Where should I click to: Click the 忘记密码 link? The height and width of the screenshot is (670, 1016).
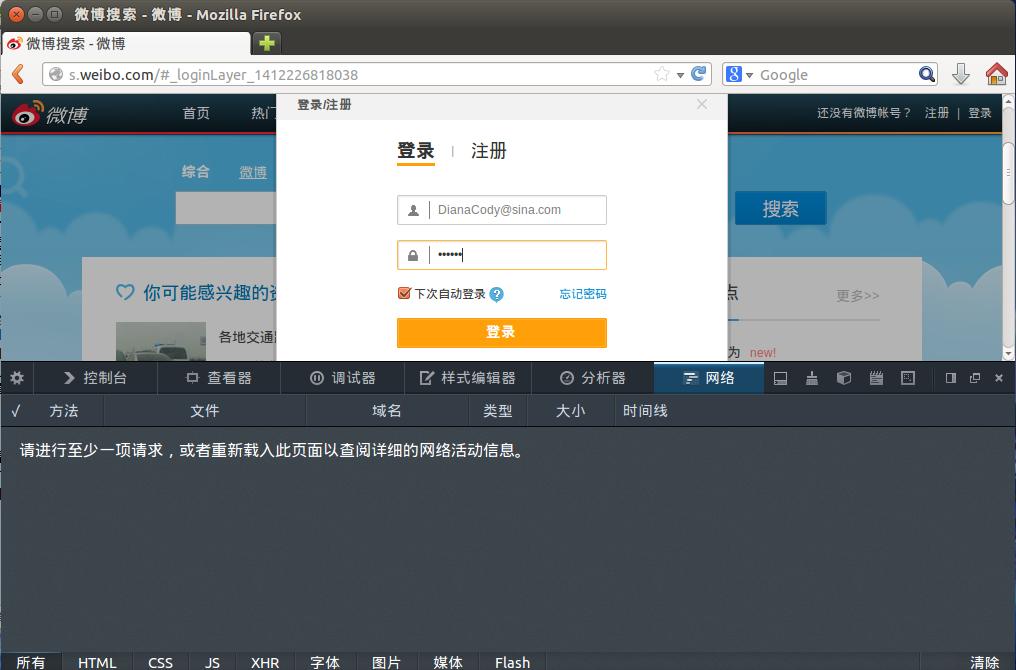click(582, 294)
